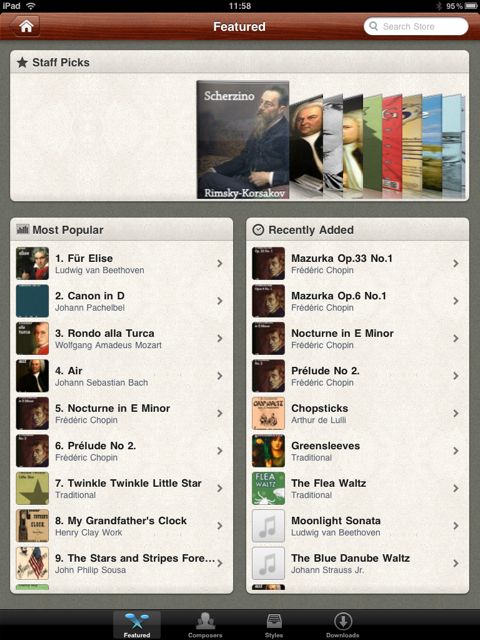Image resolution: width=480 pixels, height=640 pixels.
Task: Open the Canon in D chevron
Action: click(220, 301)
